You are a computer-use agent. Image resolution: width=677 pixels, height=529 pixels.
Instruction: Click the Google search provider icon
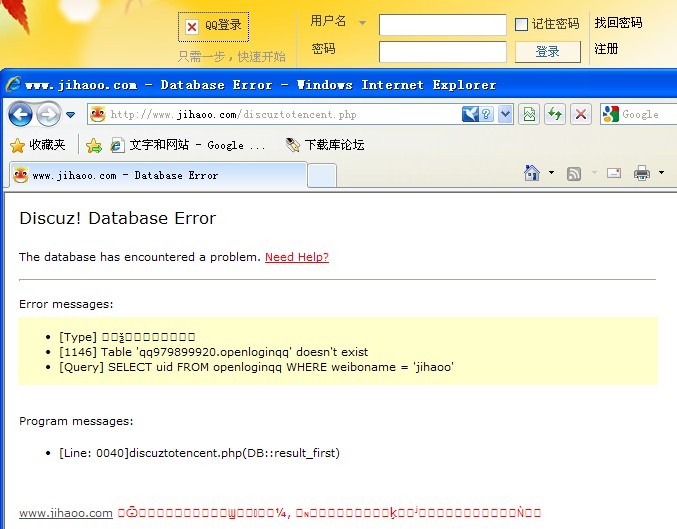611,114
